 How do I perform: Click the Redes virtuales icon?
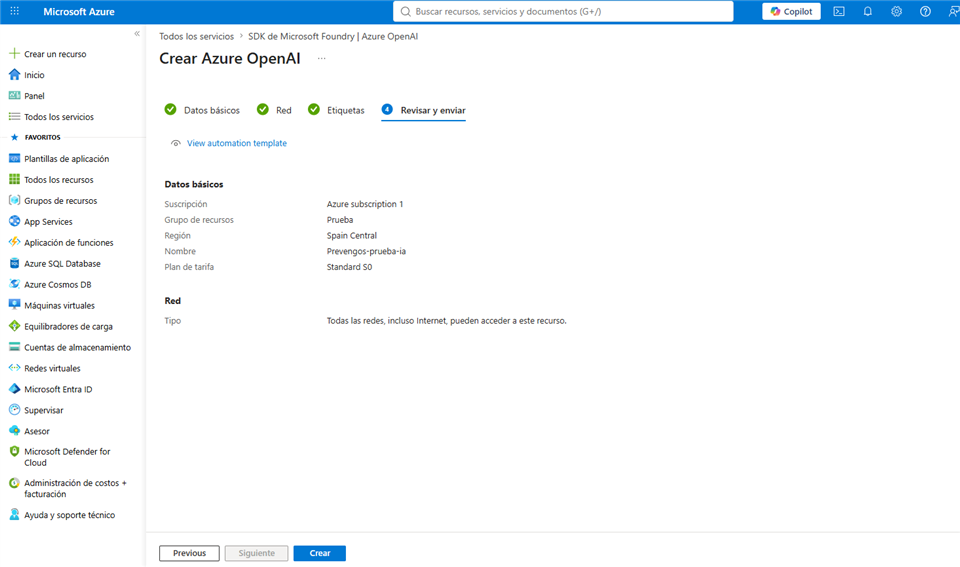14,368
